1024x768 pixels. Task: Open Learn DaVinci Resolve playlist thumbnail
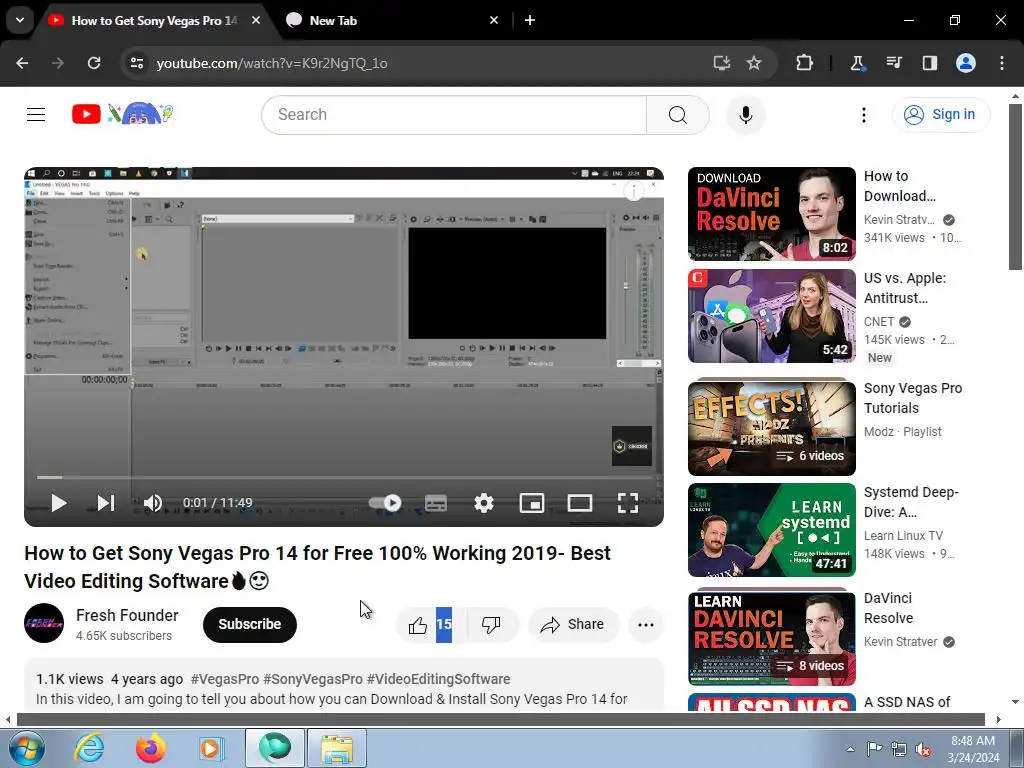771,639
